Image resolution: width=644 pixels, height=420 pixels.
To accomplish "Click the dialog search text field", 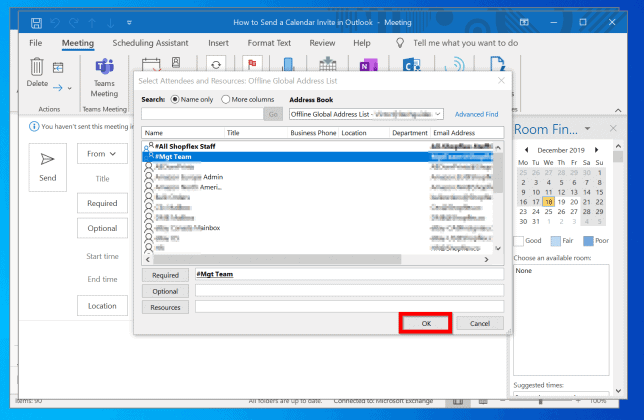I will tap(202, 114).
